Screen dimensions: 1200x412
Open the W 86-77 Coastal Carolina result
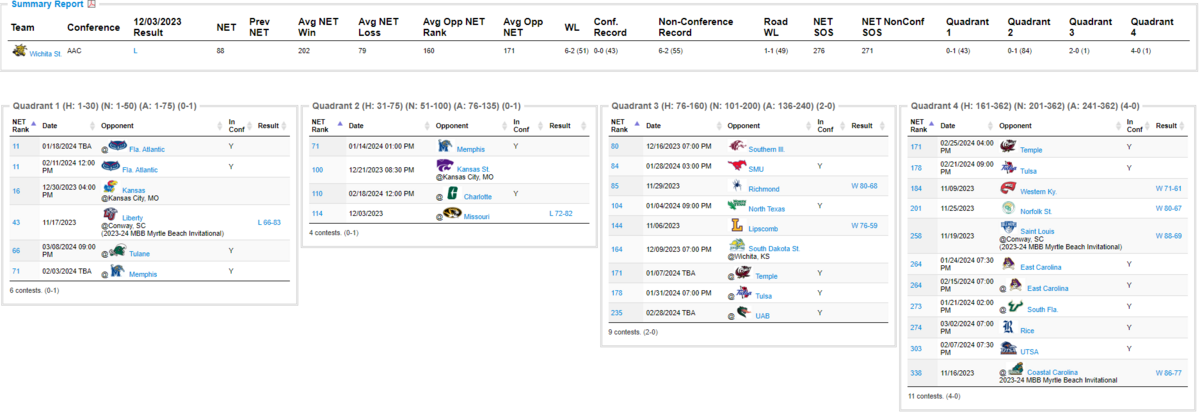1168,372
